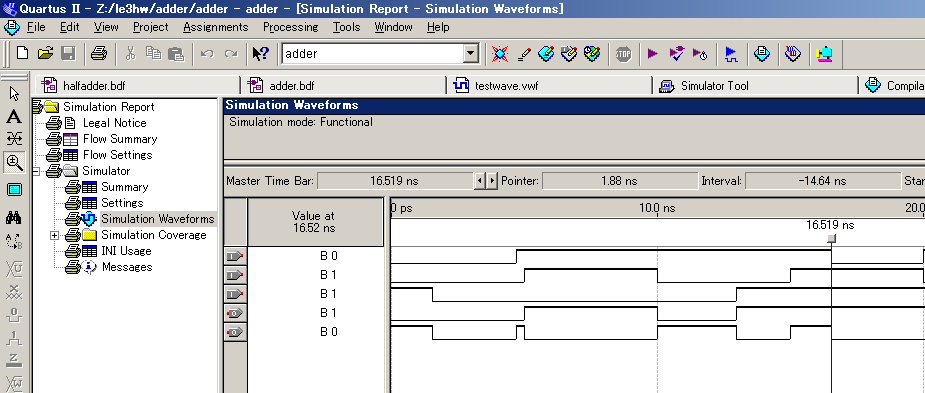Open the Settings icon with red burst
Image resolution: width=925 pixels, height=393 pixels.
(x=500, y=54)
